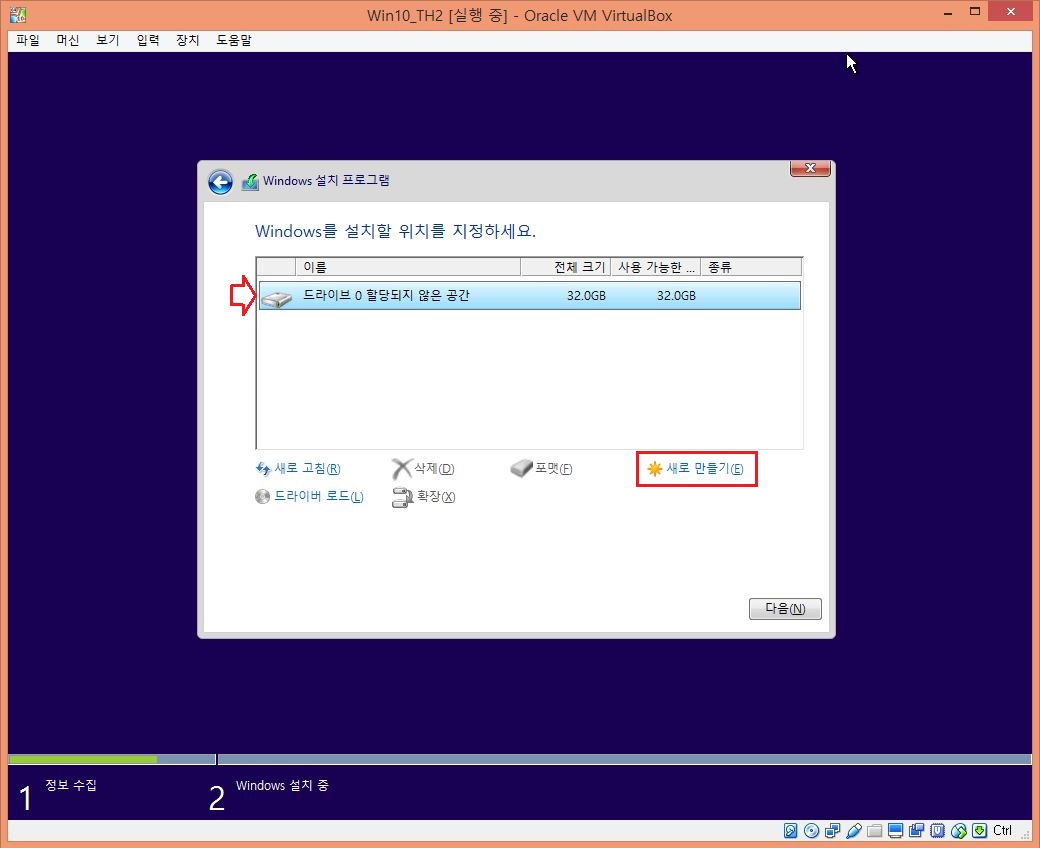
Task: Click the display monitor status icon
Action: (895, 830)
